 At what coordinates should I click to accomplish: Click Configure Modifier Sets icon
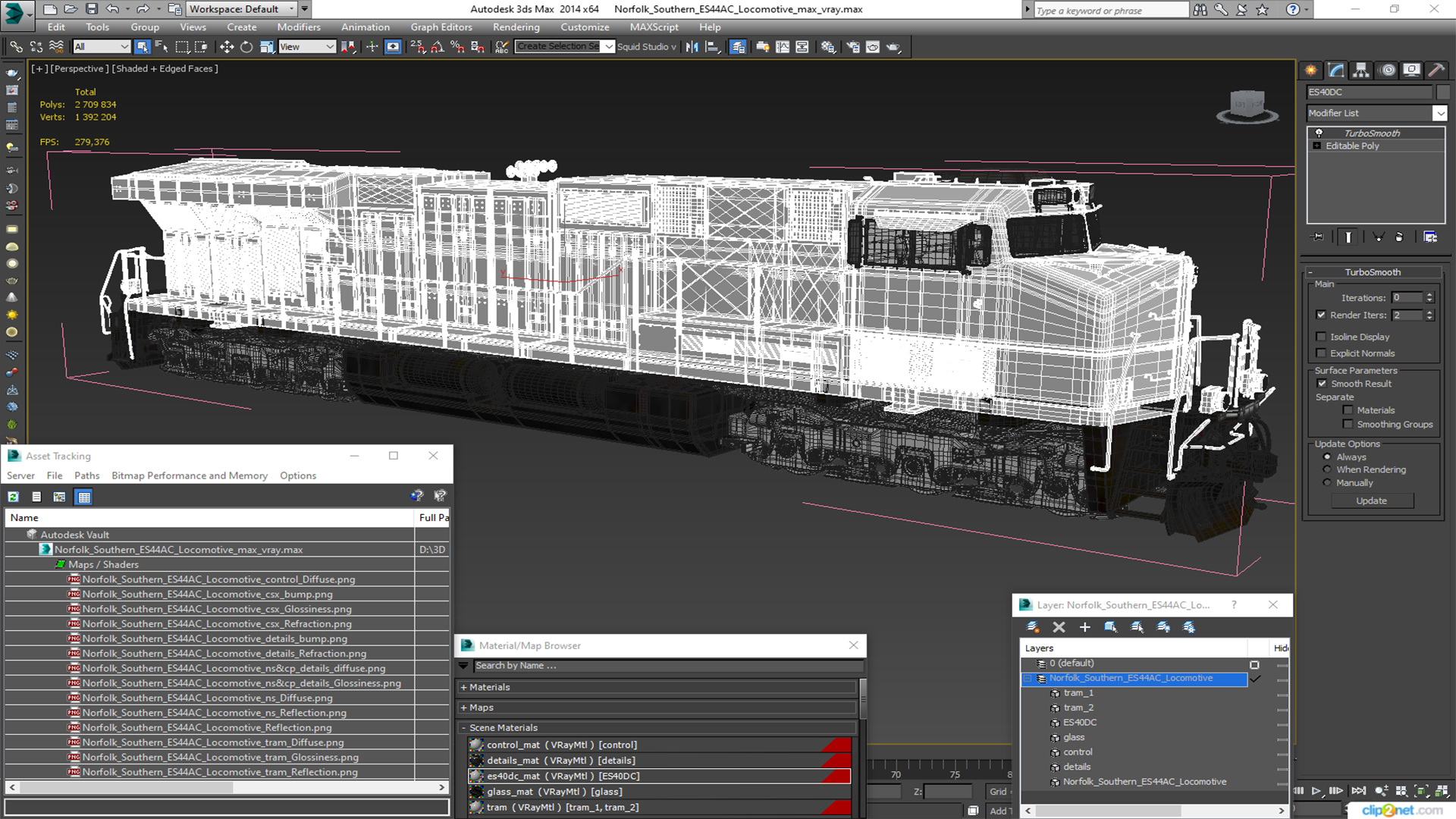coord(1430,237)
